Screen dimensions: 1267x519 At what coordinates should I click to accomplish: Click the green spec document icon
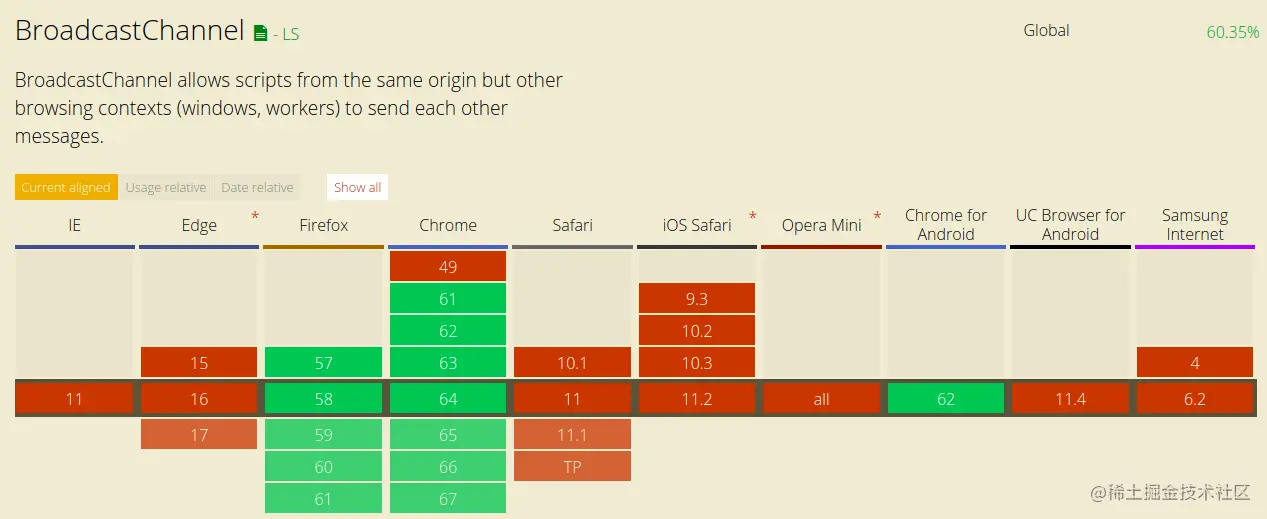(260, 33)
